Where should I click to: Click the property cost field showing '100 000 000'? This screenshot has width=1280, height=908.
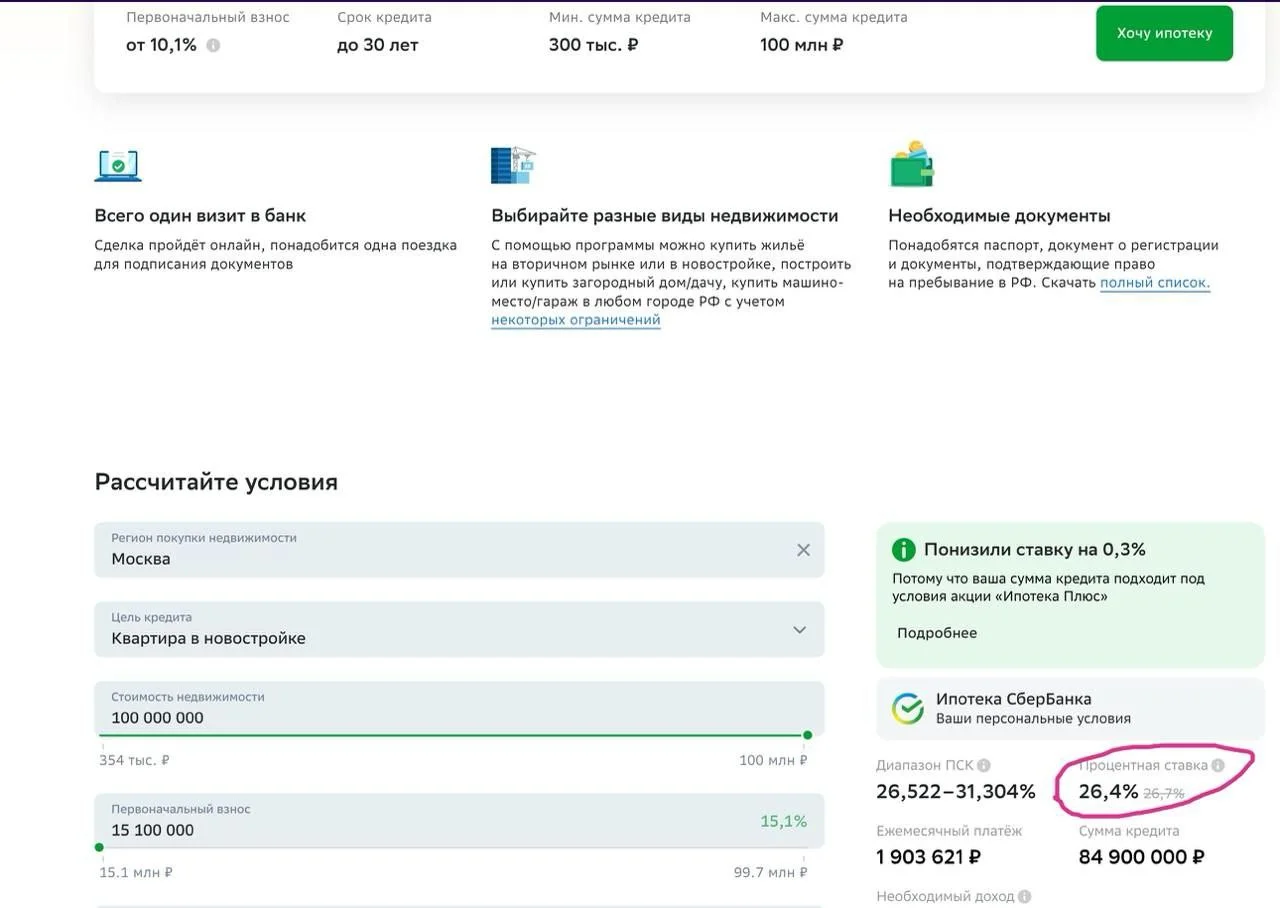click(x=459, y=709)
